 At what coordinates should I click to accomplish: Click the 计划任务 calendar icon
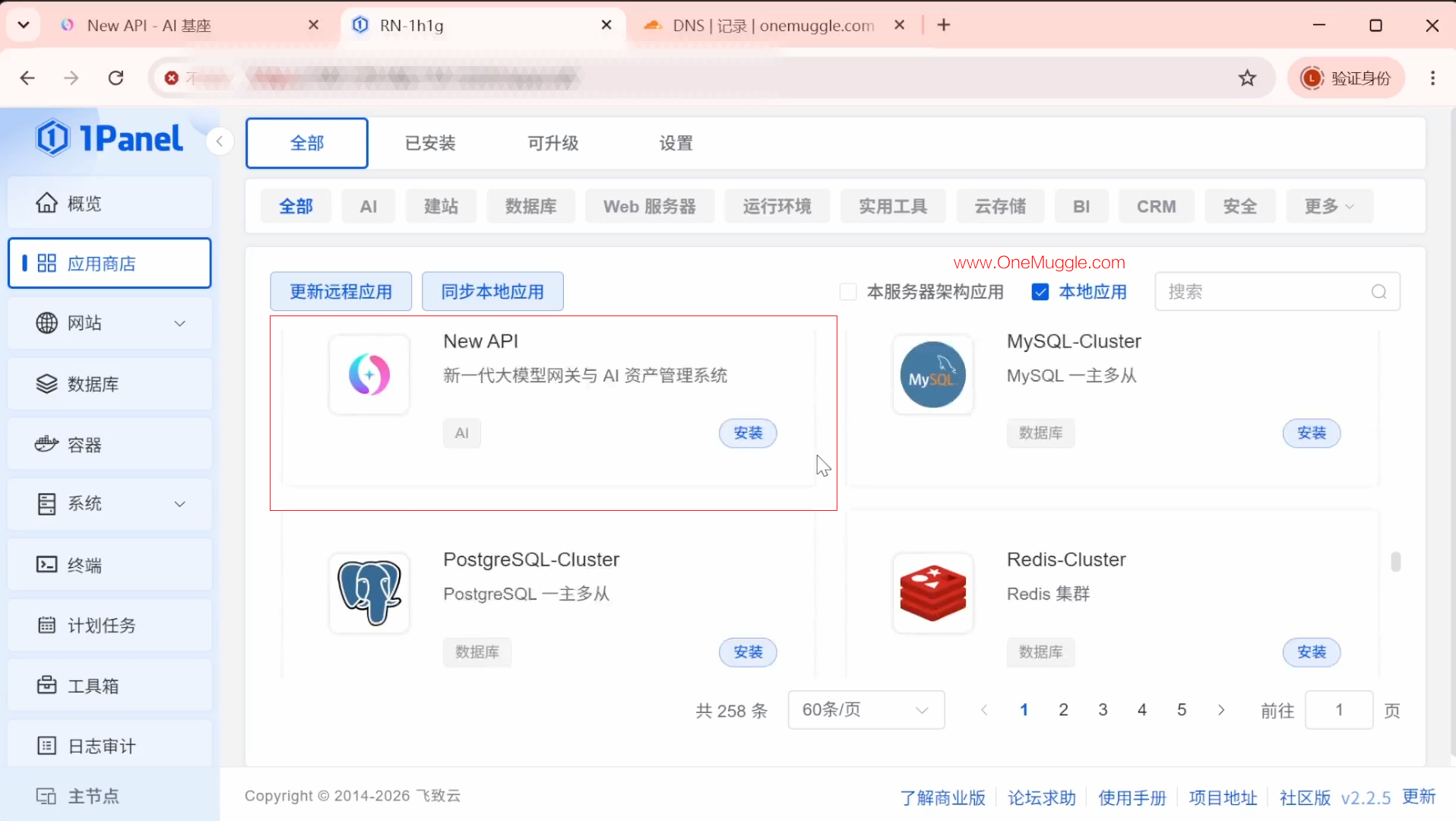point(46,625)
